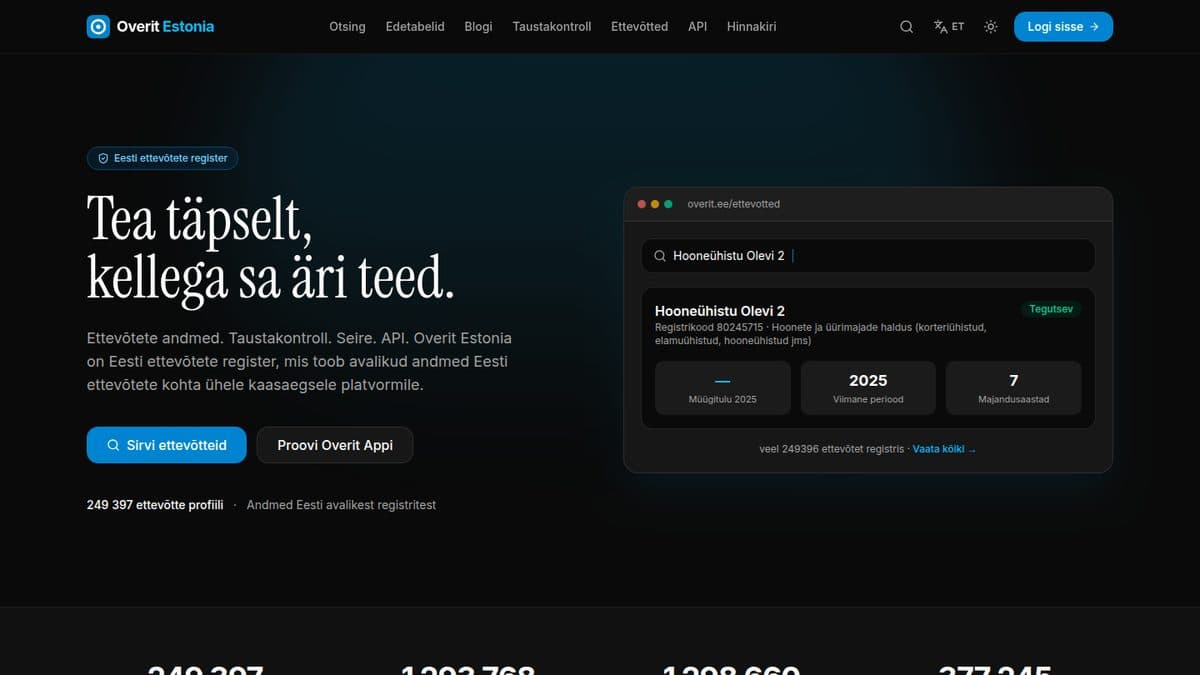Select Ettevõtted in the top navigation
Image resolution: width=1200 pixels, height=675 pixels.
[639, 27]
